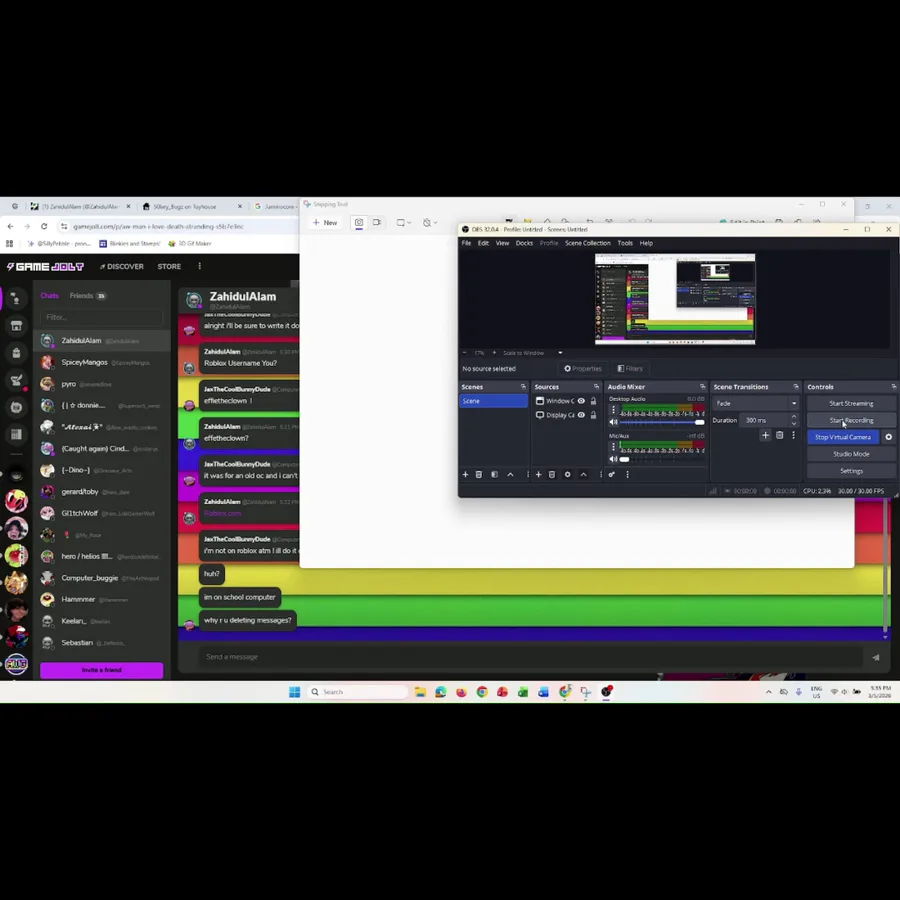Screen dimensions: 900x900
Task: Open OBS Settings button
Action: click(851, 471)
